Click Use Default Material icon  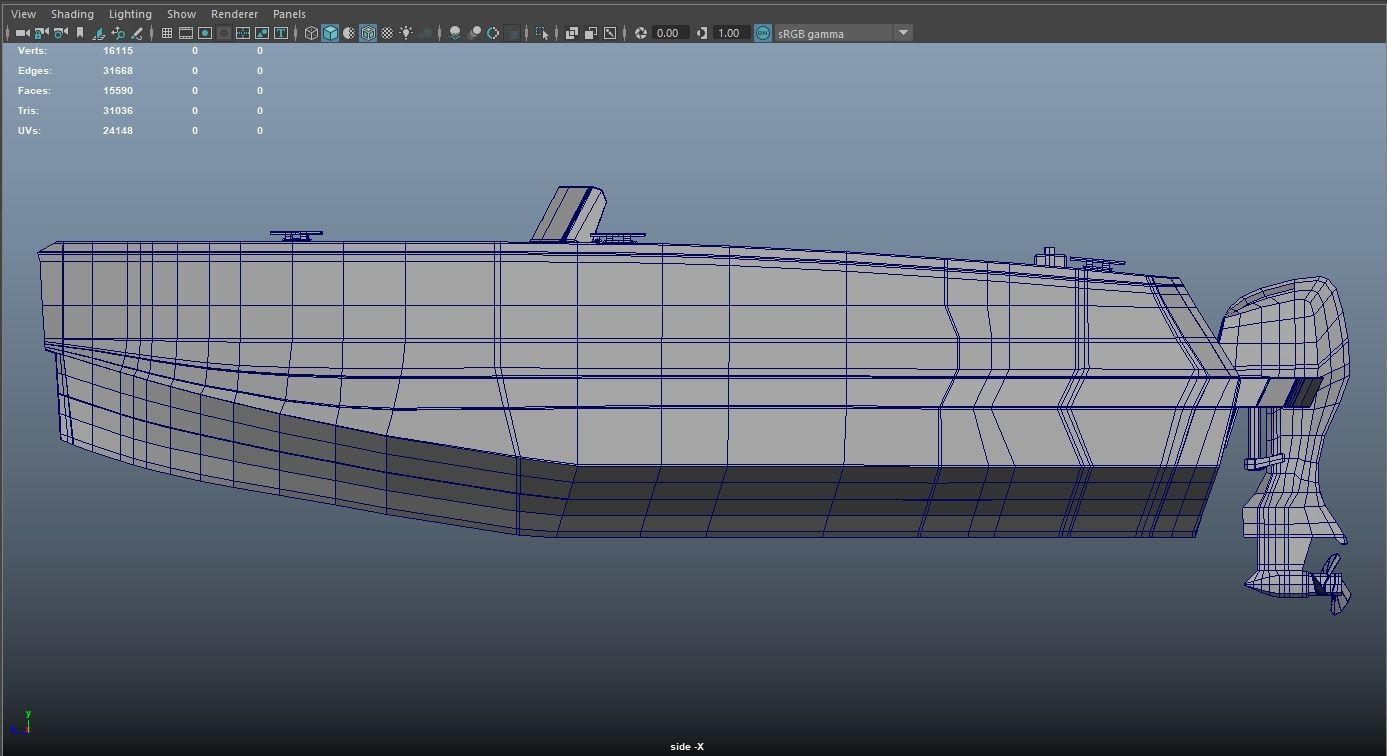(x=349, y=33)
